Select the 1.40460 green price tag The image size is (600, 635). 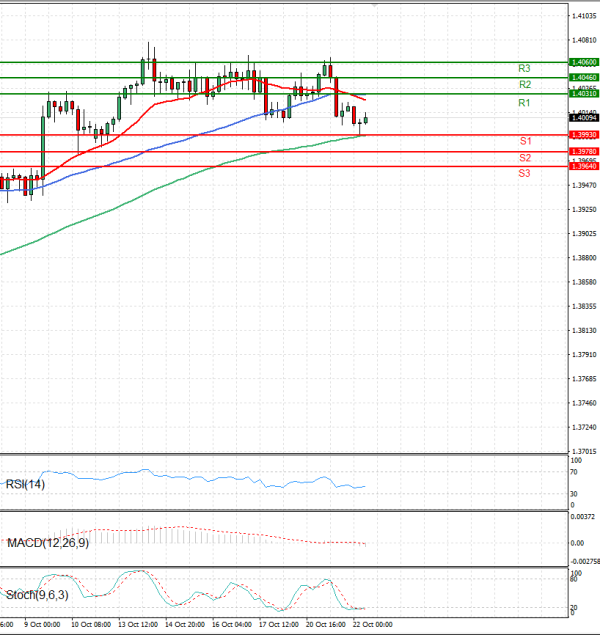coord(583,77)
